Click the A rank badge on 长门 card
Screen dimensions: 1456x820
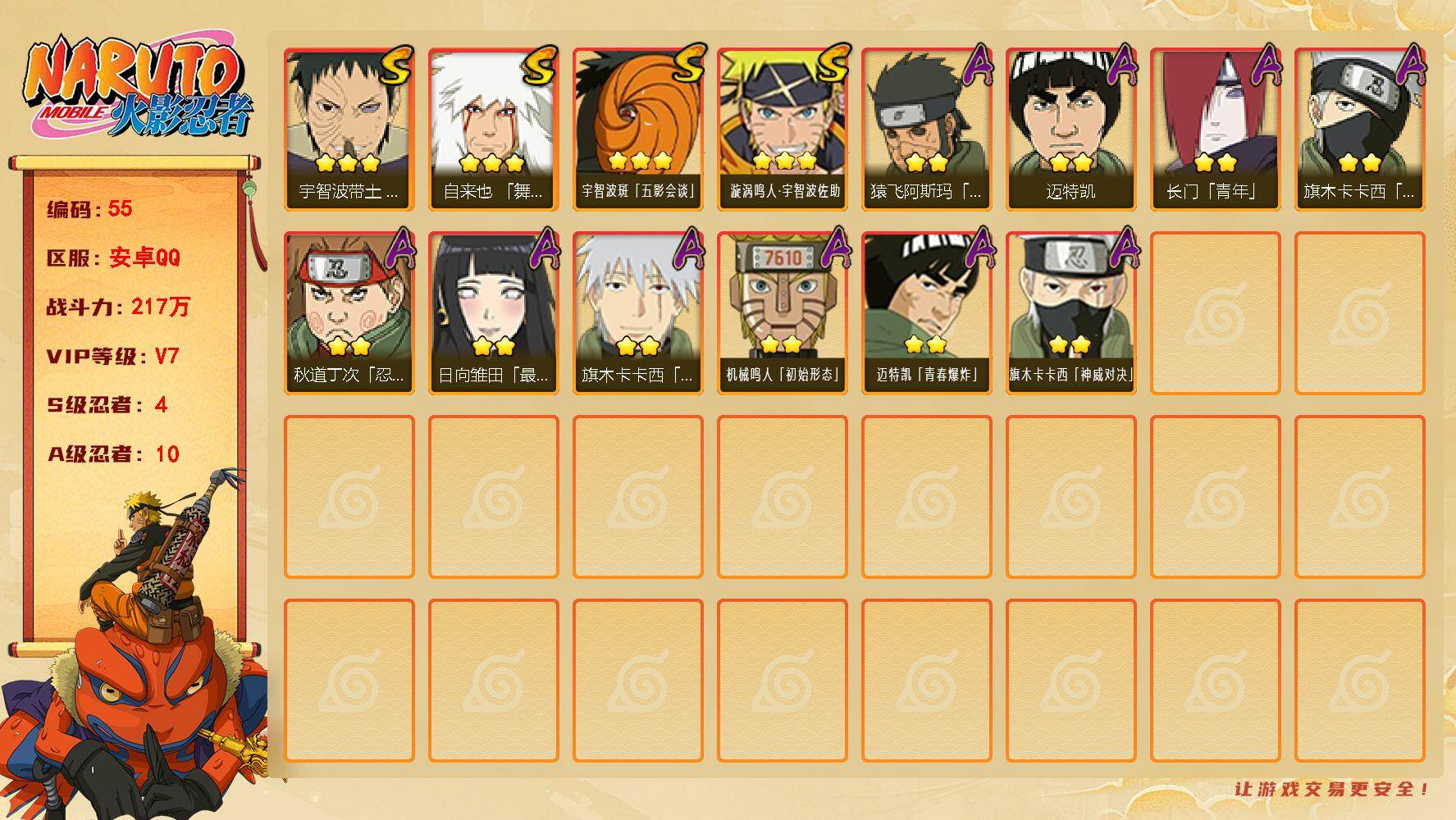click(1265, 66)
